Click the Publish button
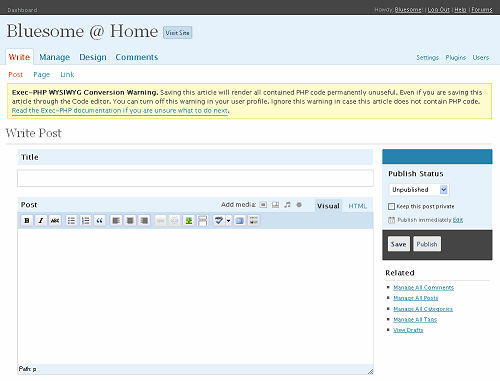The height and width of the screenshot is (381, 500). pyautogui.click(x=427, y=244)
